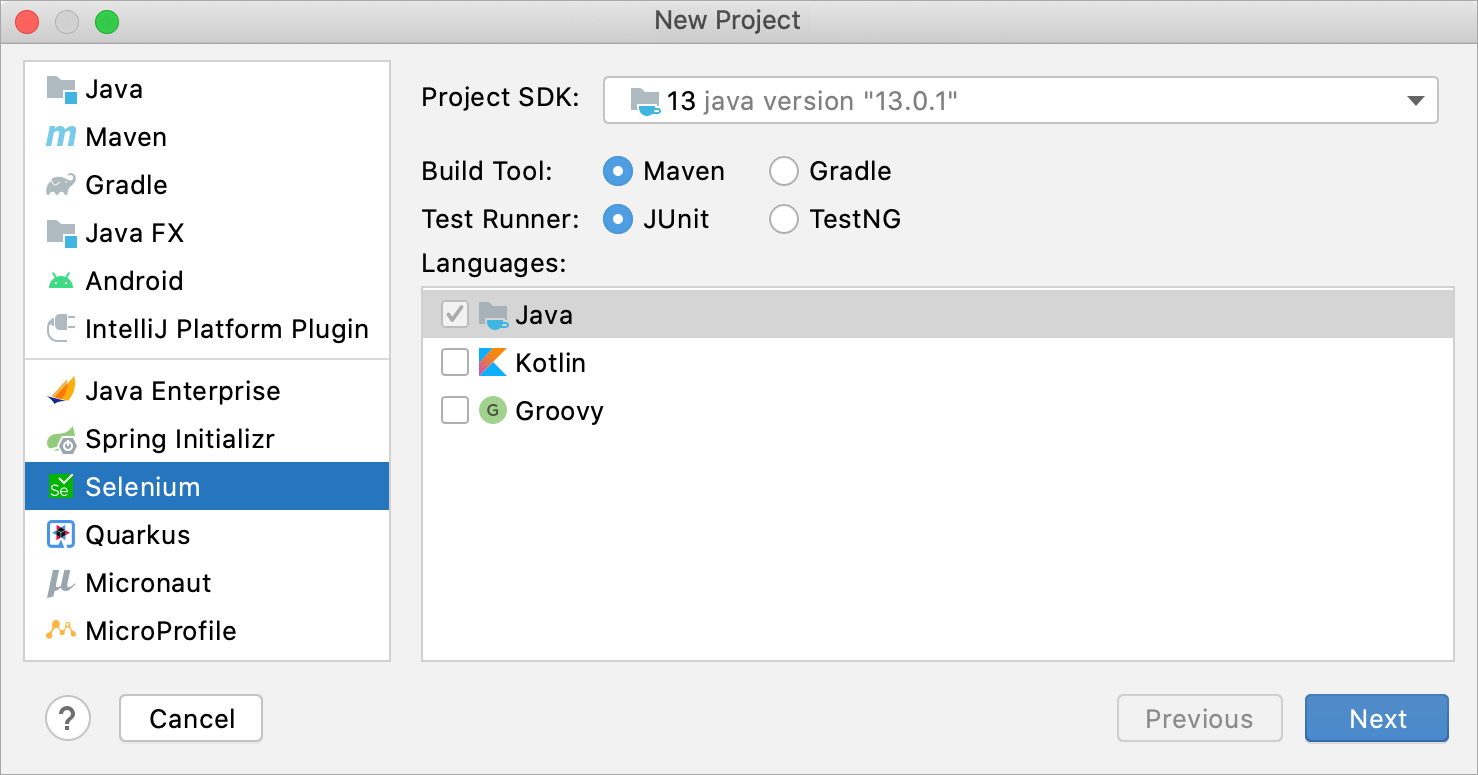Select the Micronaut framework icon

60,583
